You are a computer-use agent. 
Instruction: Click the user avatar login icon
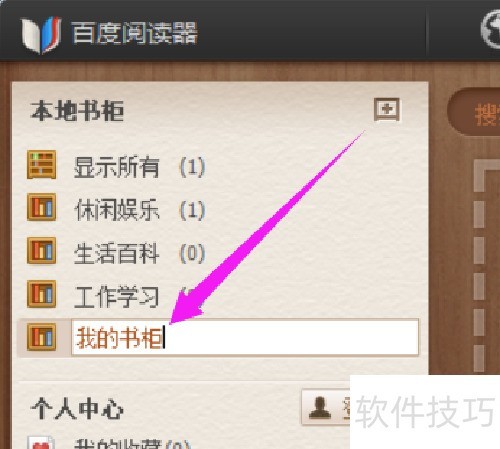click(x=320, y=408)
